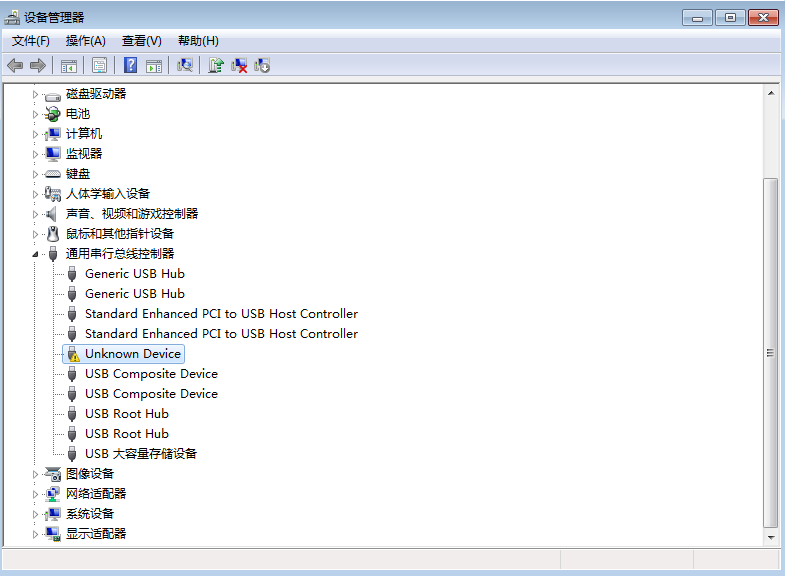This screenshot has height=576, width=785.
Task: Click the vertical scrollbar thumb
Action: click(771, 353)
